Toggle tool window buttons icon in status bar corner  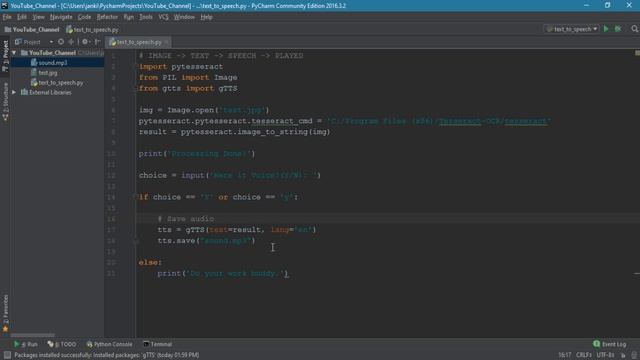(x=7, y=355)
